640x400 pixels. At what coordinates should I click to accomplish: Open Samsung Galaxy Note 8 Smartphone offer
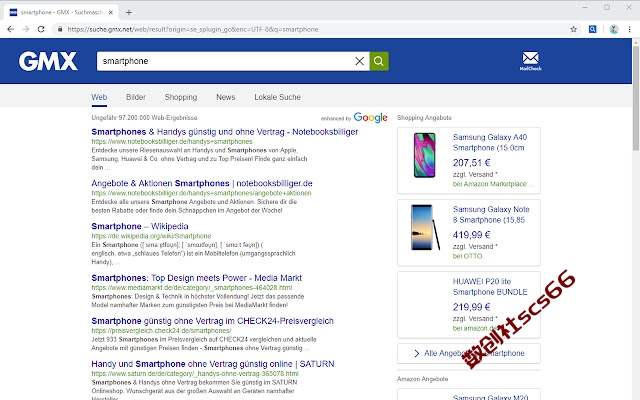(491, 215)
